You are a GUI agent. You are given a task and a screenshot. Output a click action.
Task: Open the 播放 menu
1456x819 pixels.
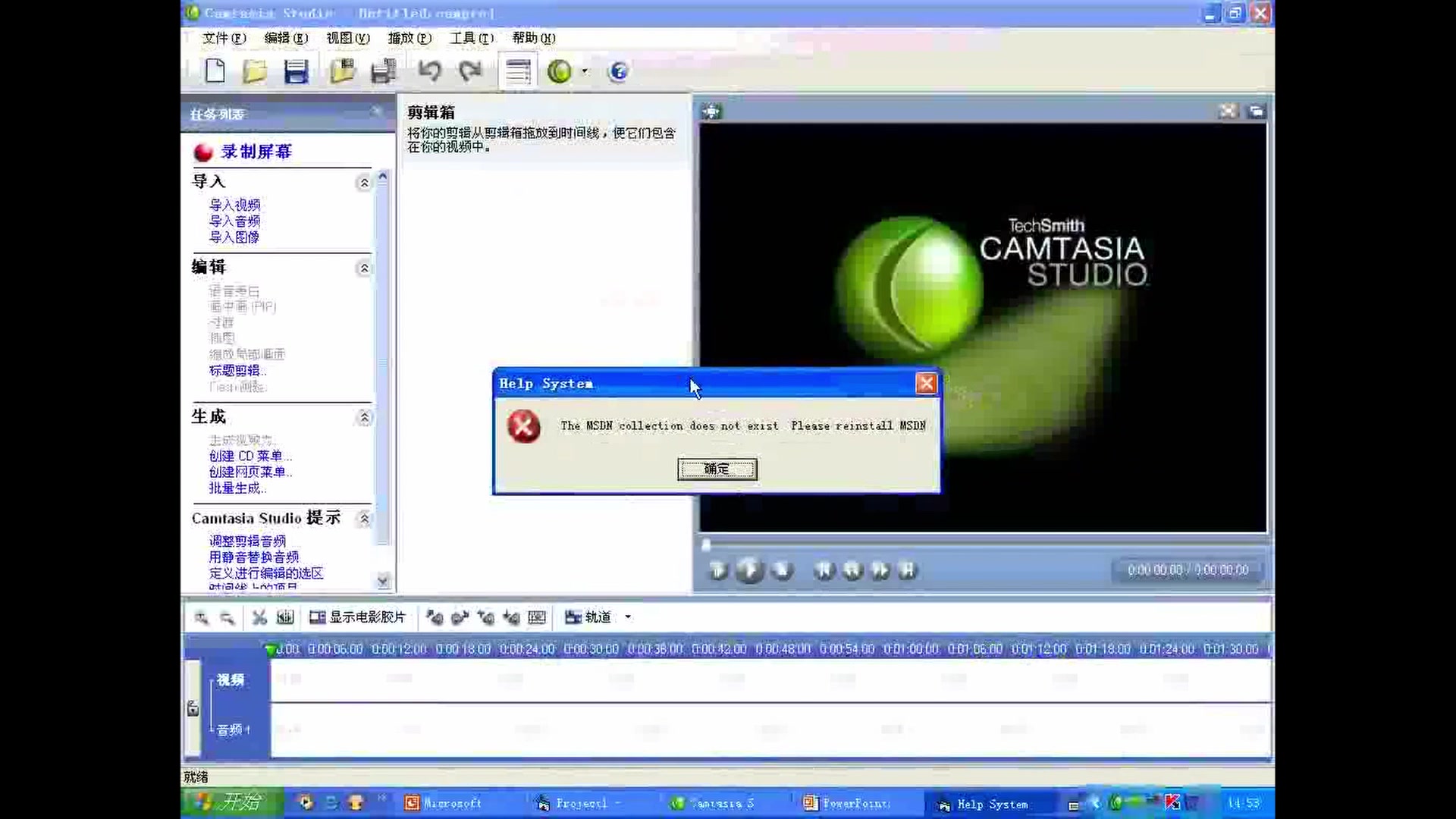(x=408, y=38)
